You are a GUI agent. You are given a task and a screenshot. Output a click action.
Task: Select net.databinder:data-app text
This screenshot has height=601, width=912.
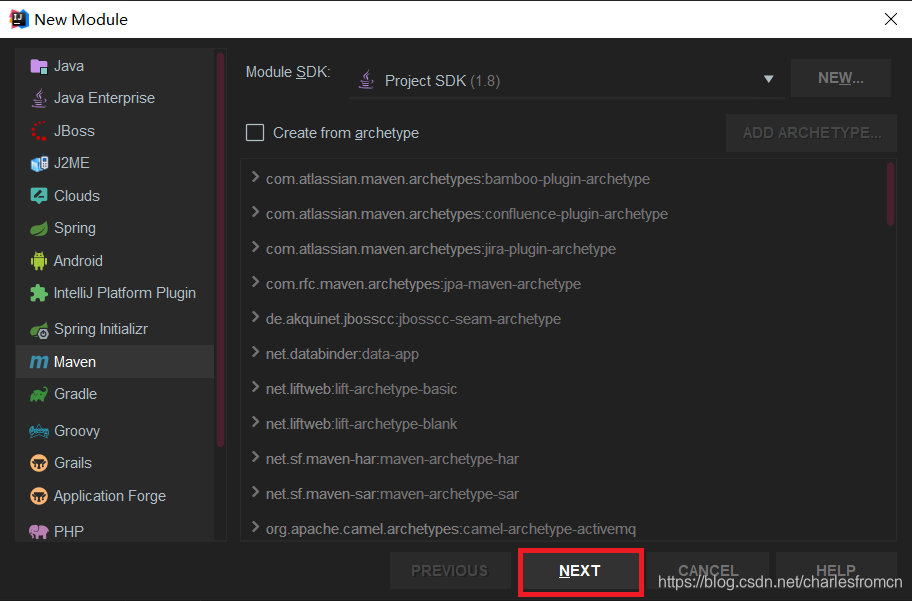(342, 354)
